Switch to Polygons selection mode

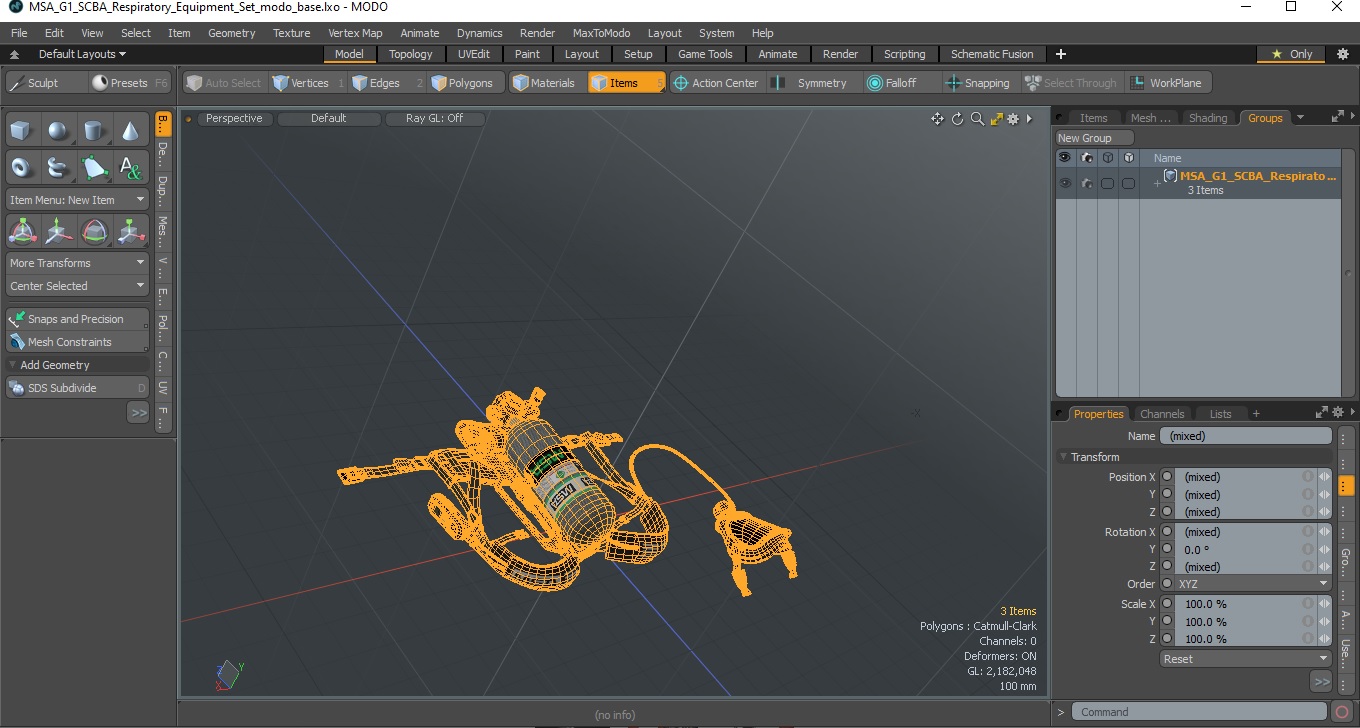pos(467,83)
